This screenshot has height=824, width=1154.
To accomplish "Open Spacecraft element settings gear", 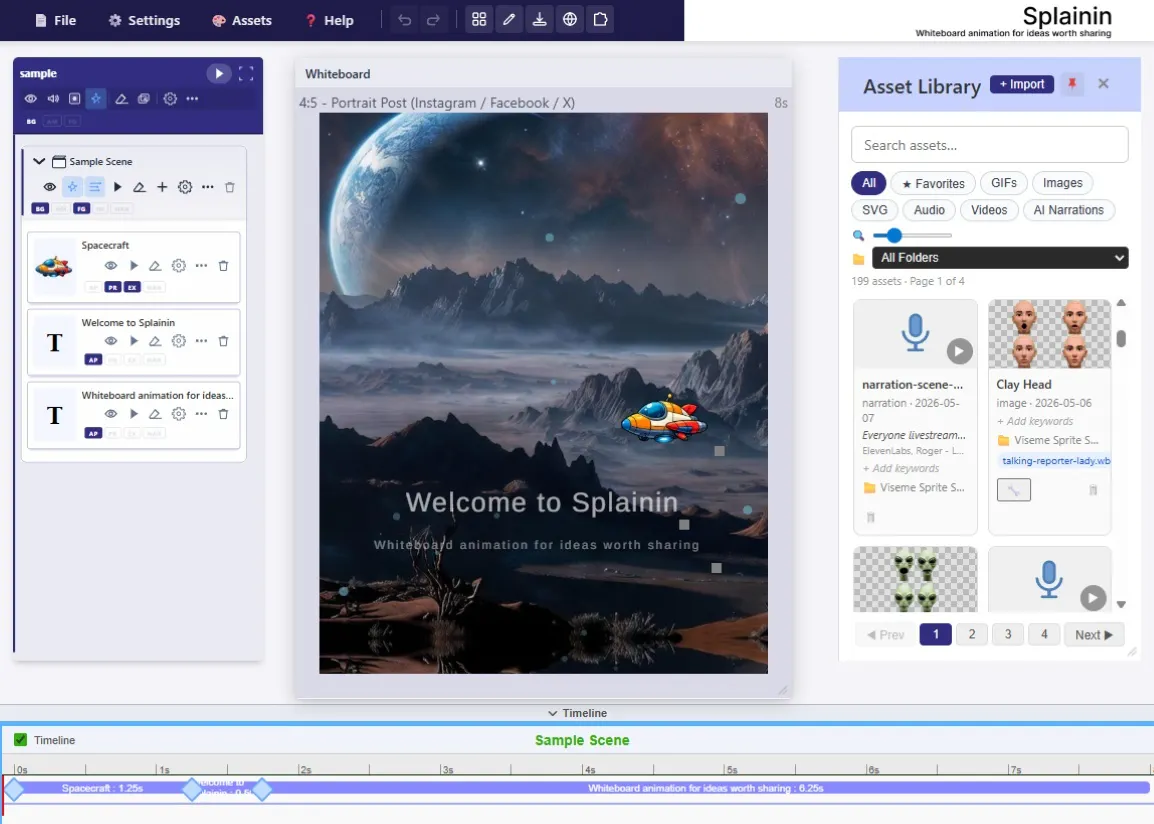I will point(179,266).
